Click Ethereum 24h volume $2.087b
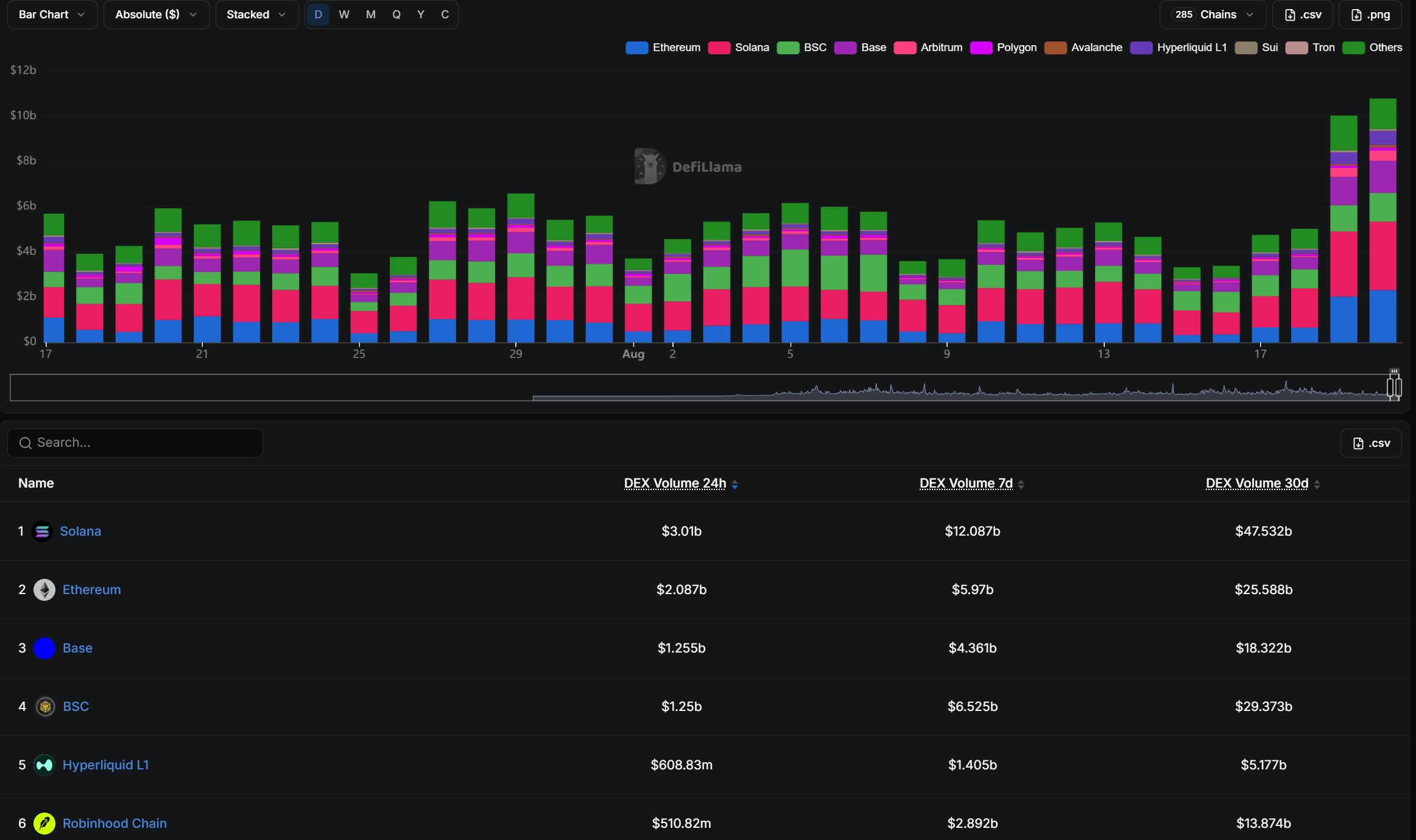This screenshot has height=840, width=1416. pos(682,590)
